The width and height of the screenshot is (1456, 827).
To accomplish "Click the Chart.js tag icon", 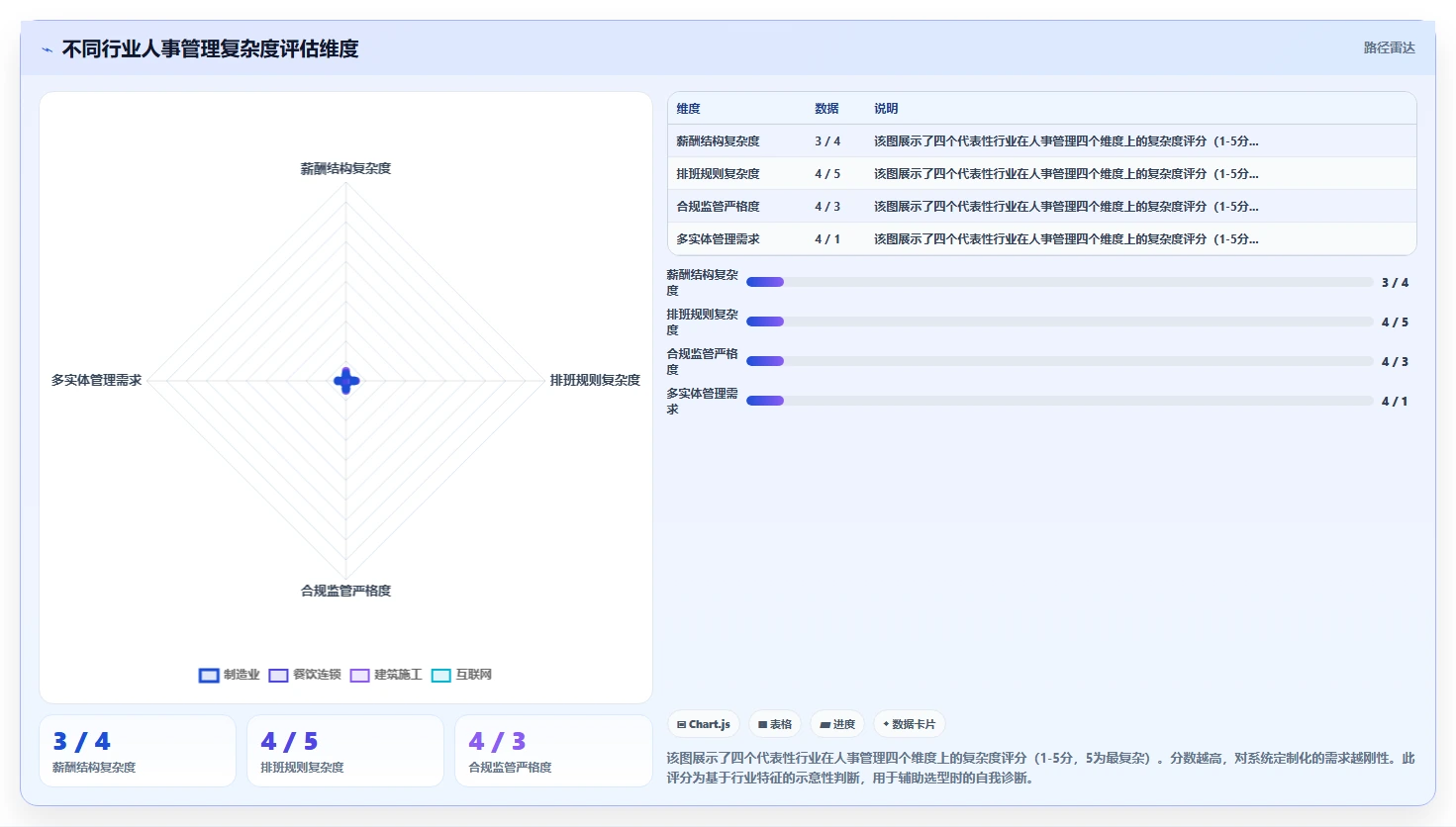I will click(x=681, y=724).
